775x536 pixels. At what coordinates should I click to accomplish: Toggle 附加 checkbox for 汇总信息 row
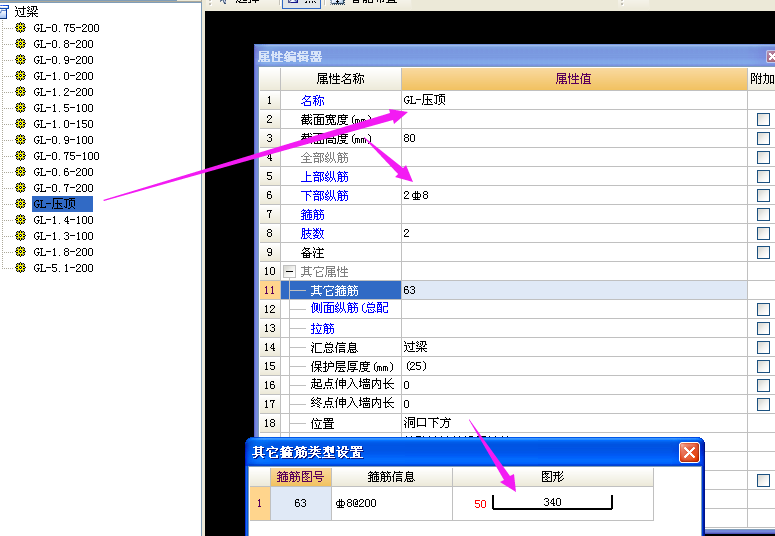coord(763,348)
